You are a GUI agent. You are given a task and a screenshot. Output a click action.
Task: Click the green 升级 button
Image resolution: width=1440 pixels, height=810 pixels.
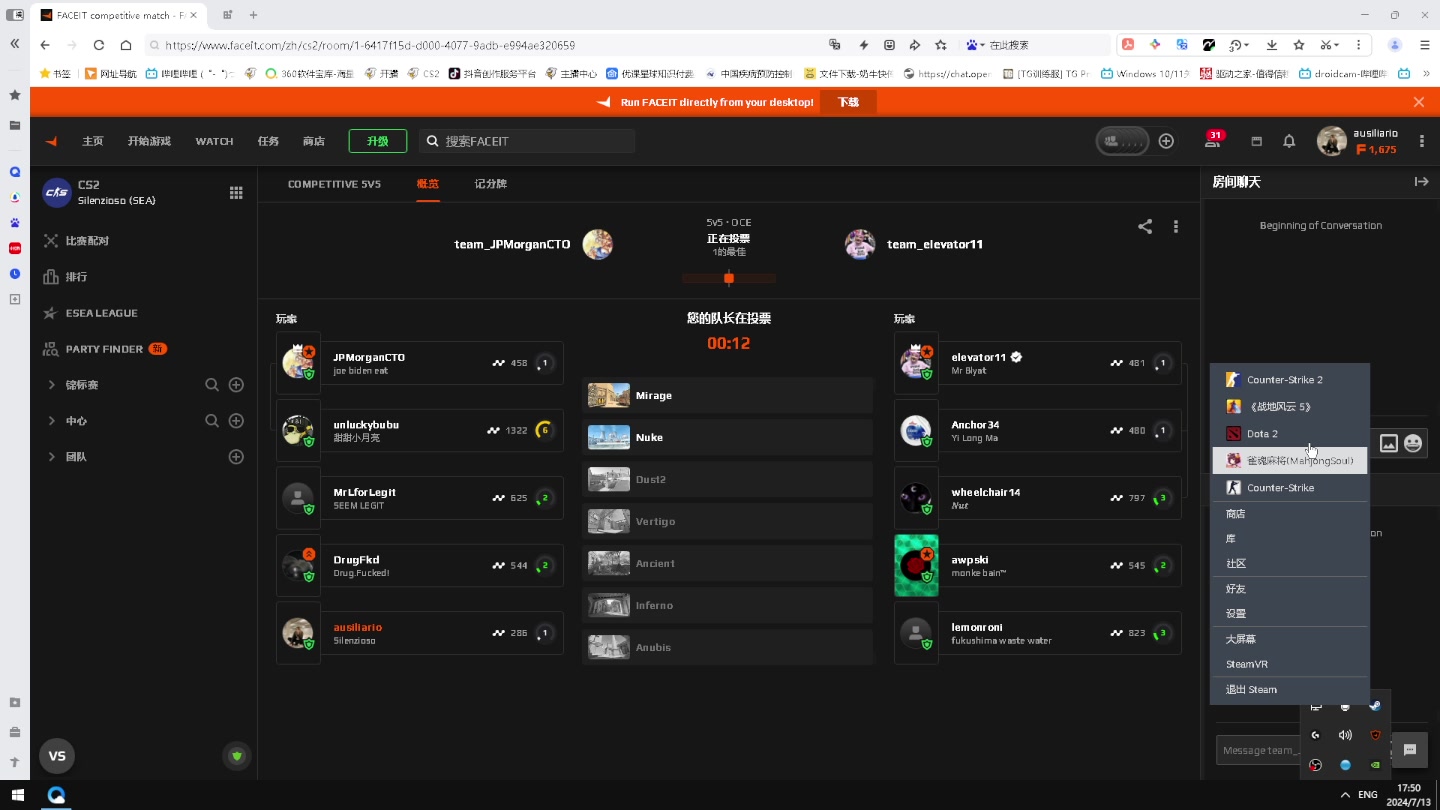[x=378, y=141]
